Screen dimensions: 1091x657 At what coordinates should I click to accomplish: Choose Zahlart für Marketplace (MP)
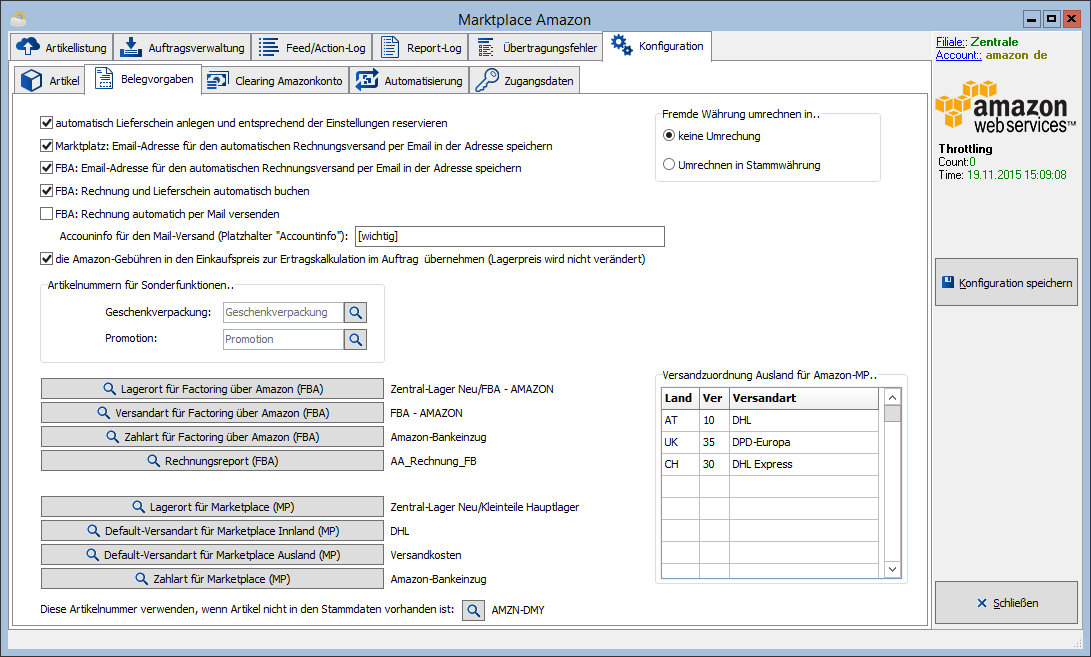212,579
